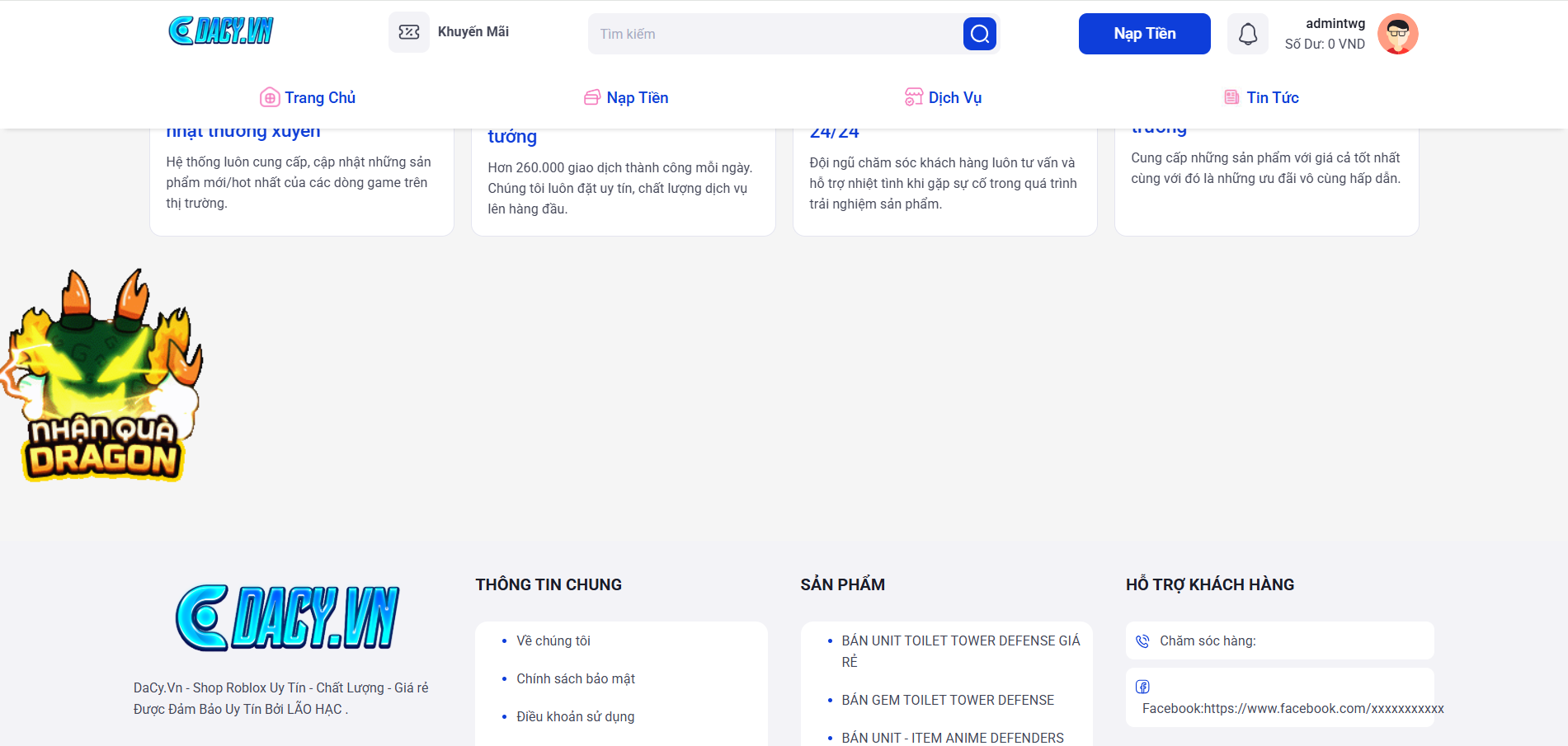Click the Khuyến Mãi label

(473, 32)
